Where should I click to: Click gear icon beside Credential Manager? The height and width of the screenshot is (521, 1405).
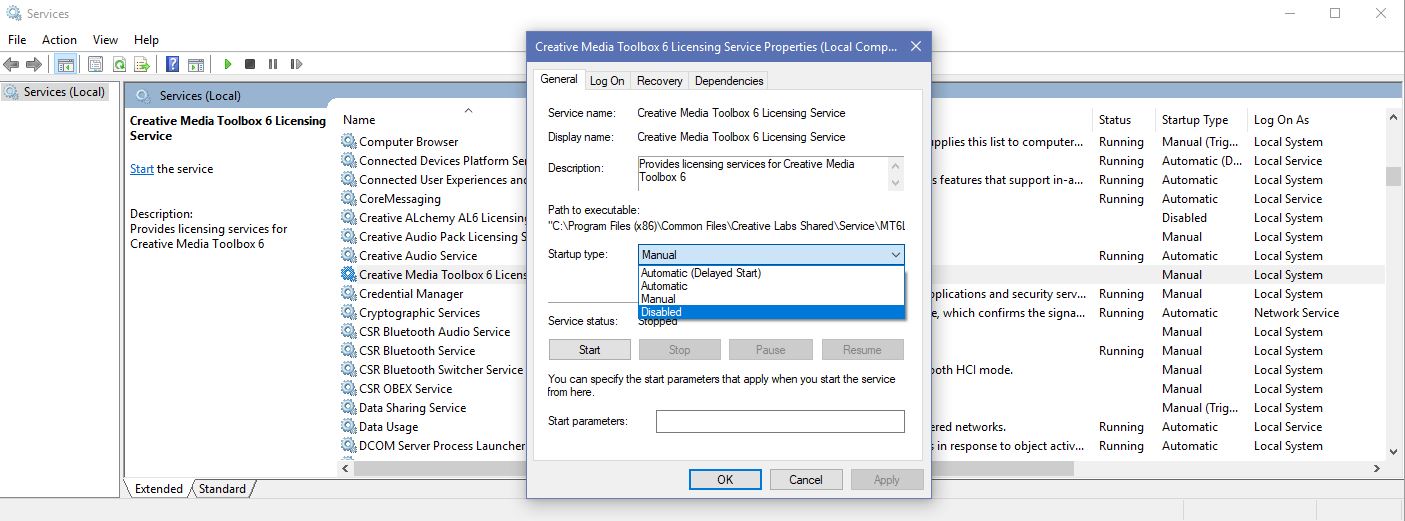(348, 294)
